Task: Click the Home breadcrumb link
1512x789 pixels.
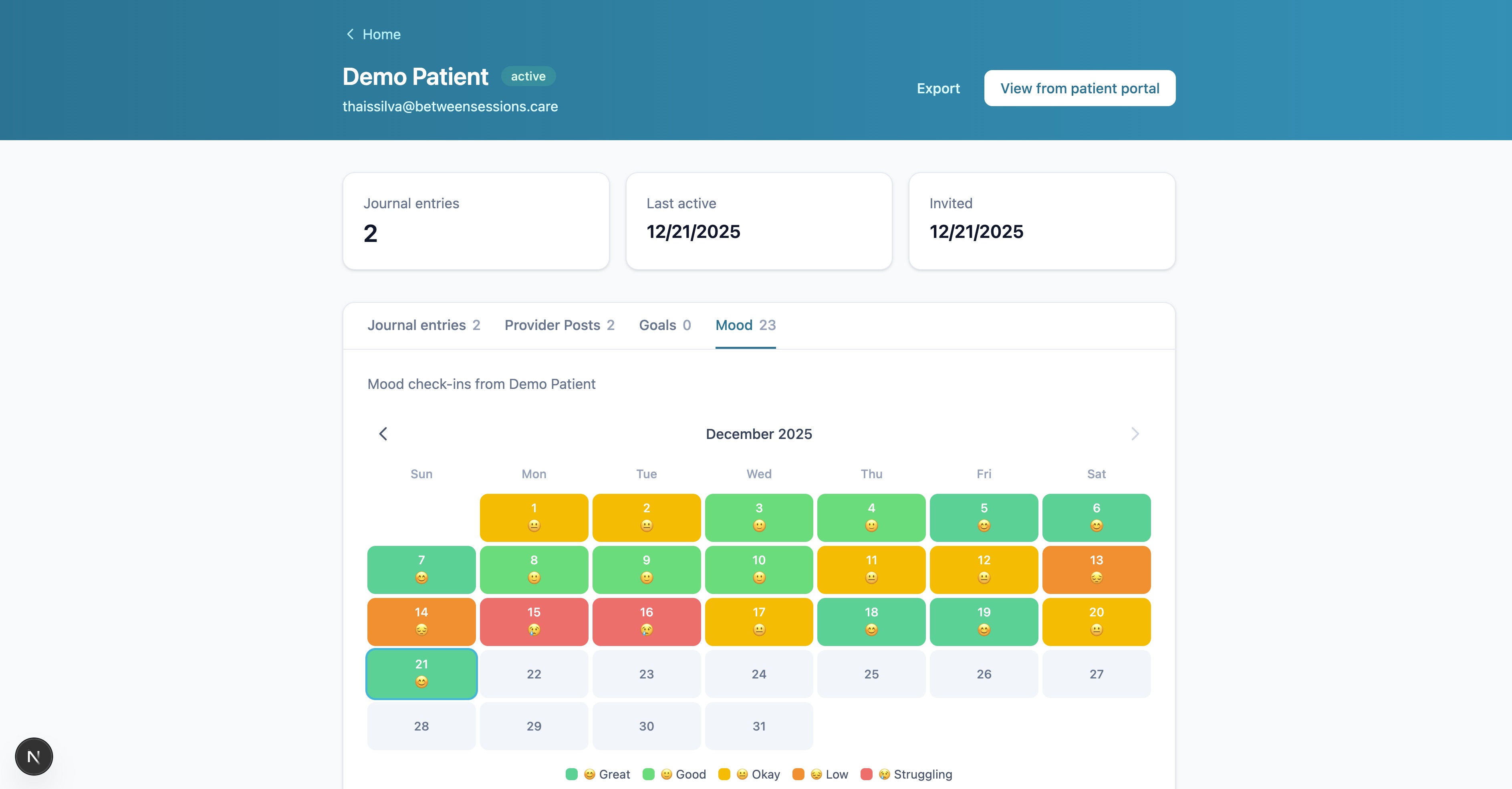Action: pos(381,34)
